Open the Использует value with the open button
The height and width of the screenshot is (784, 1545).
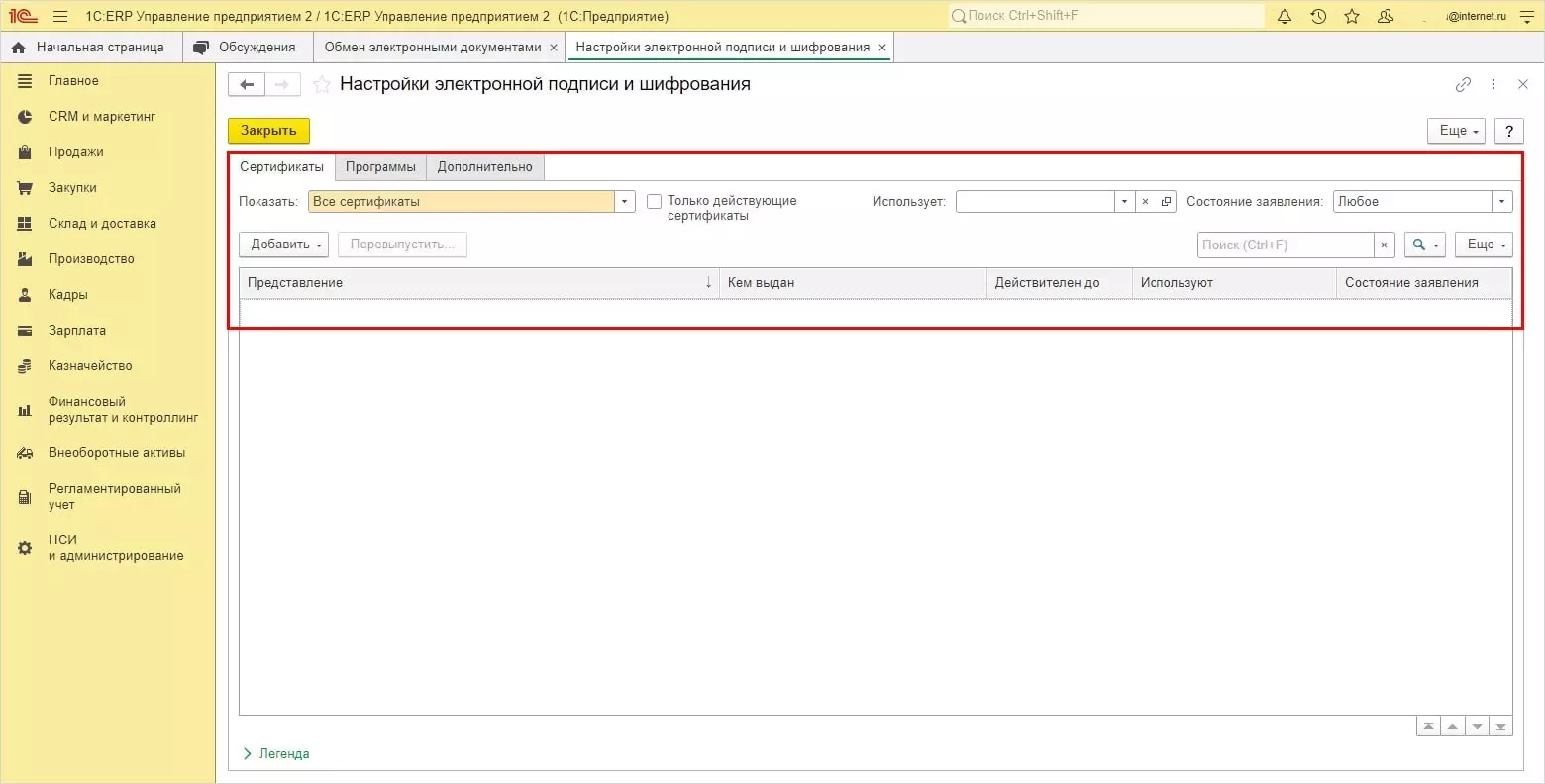1166,202
